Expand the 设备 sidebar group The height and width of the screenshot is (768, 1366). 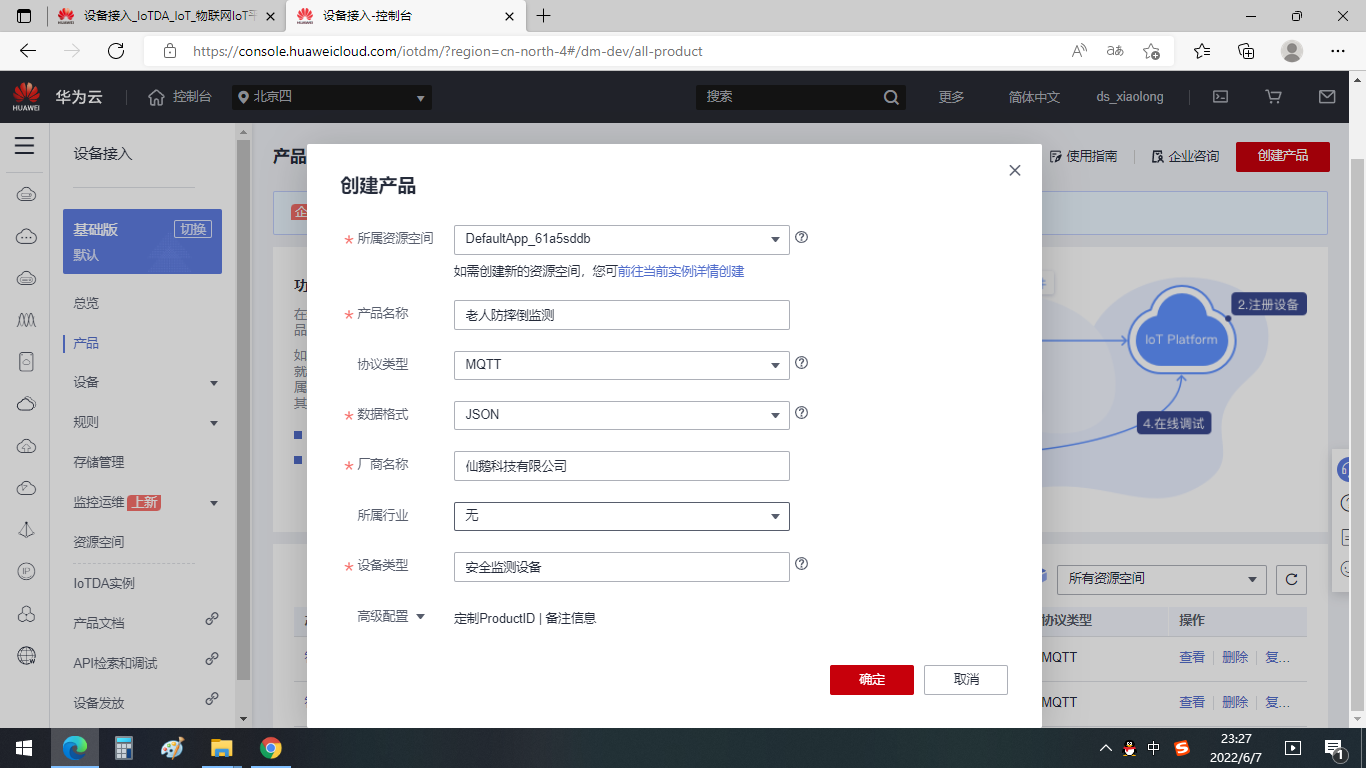[146, 383]
